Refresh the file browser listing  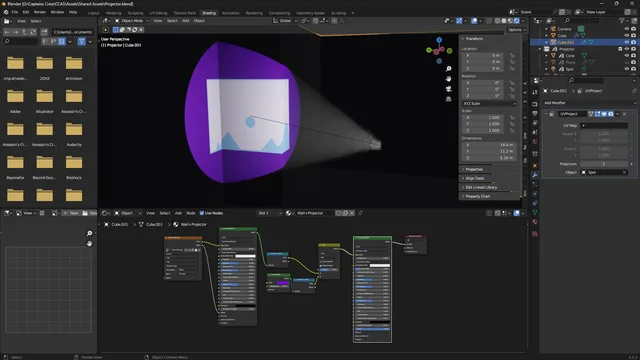(x=33, y=32)
